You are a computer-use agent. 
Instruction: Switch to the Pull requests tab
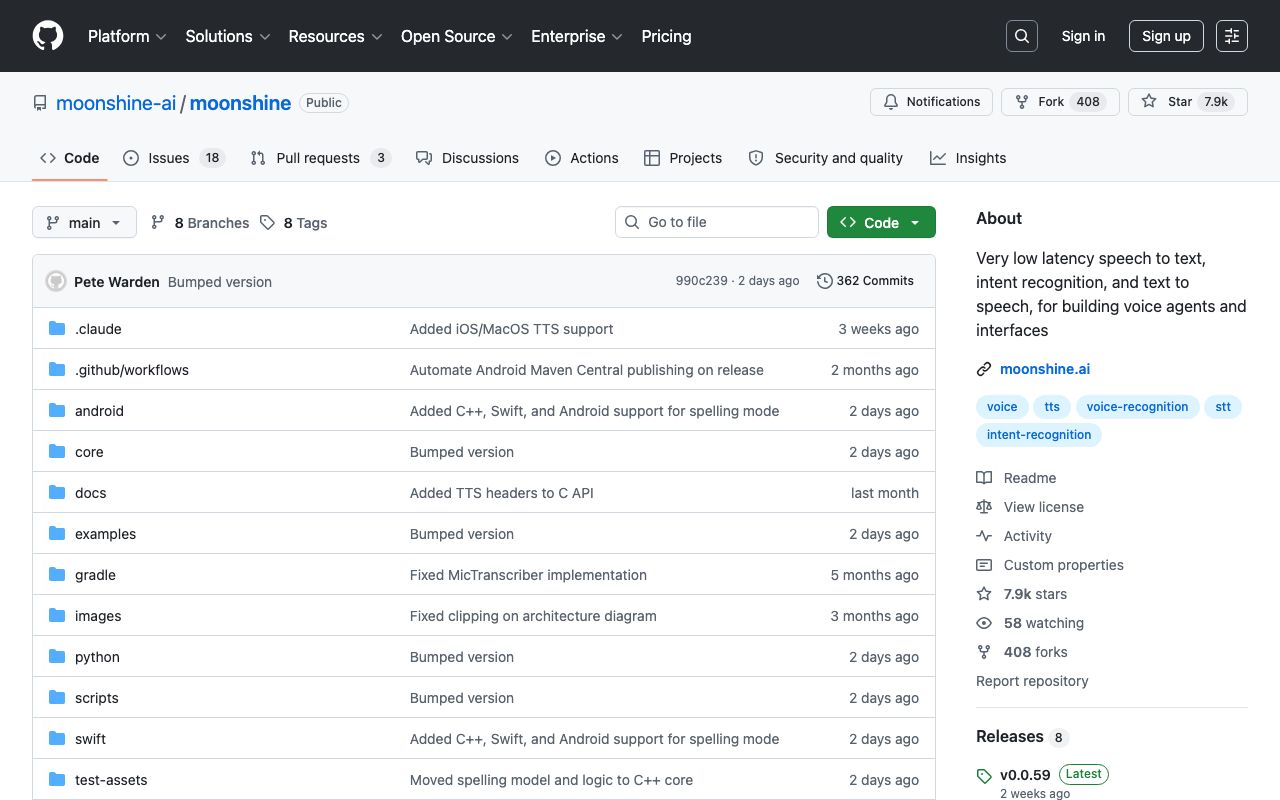click(x=320, y=158)
